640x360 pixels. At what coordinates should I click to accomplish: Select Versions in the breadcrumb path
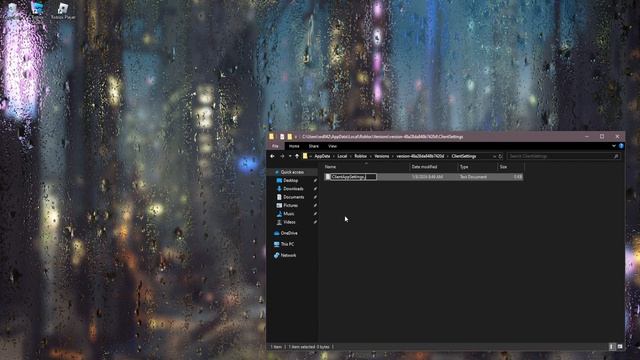tap(382, 156)
